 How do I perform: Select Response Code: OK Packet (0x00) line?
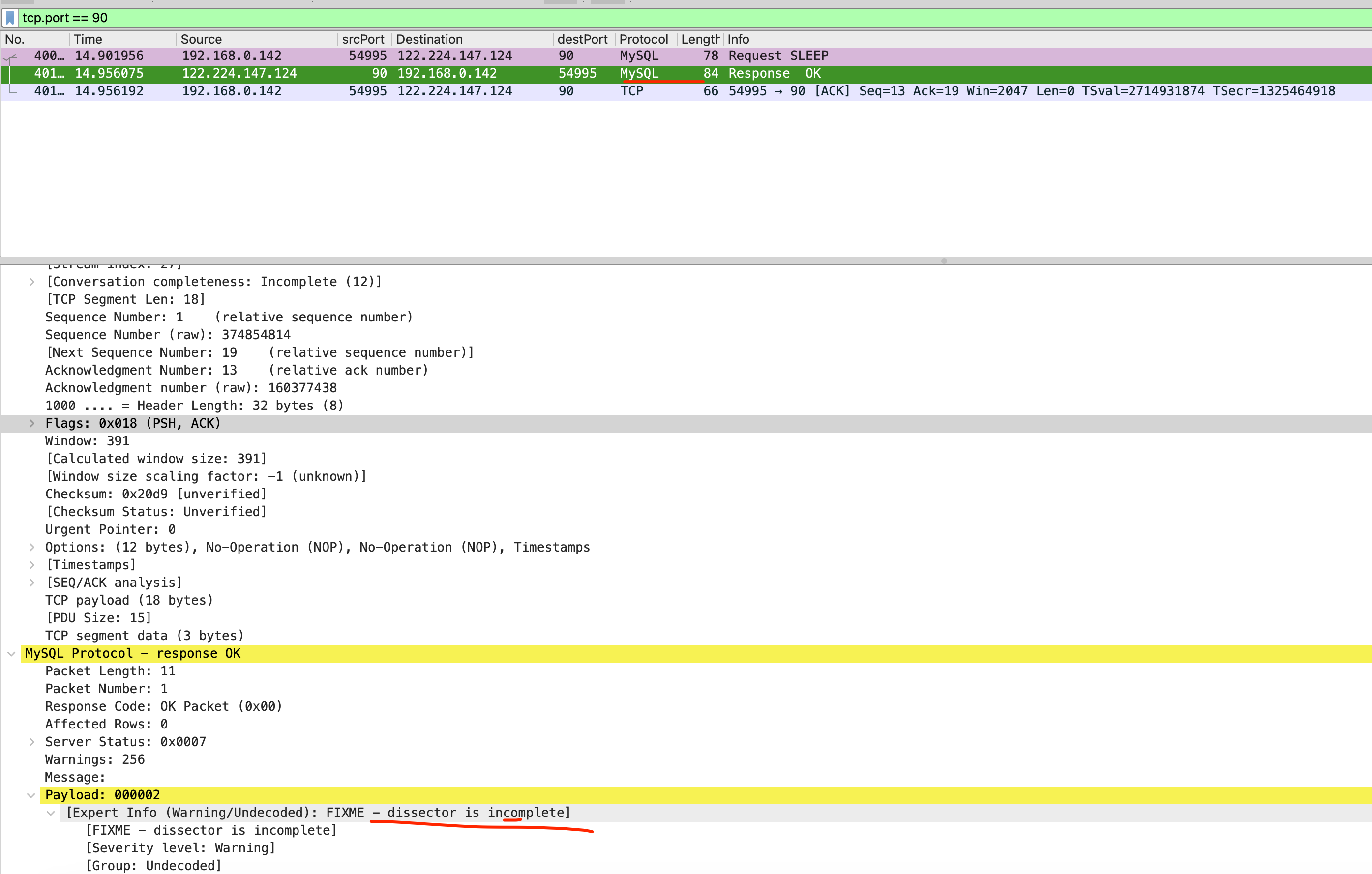click(x=164, y=706)
